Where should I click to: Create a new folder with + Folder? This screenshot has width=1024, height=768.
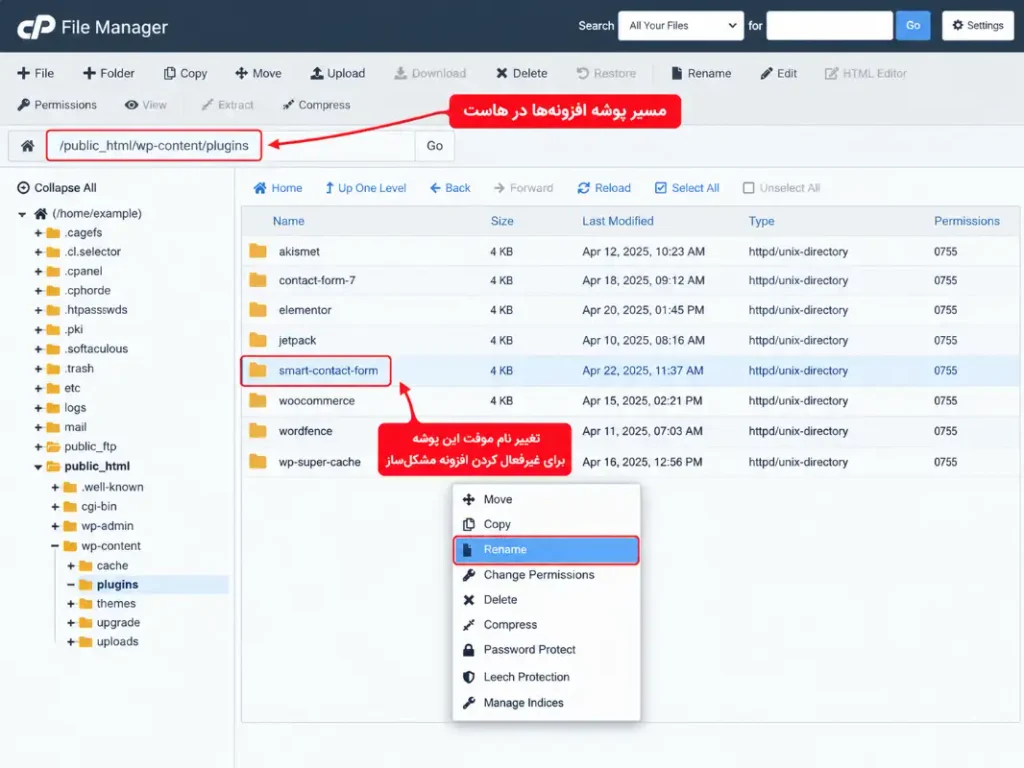pos(108,73)
